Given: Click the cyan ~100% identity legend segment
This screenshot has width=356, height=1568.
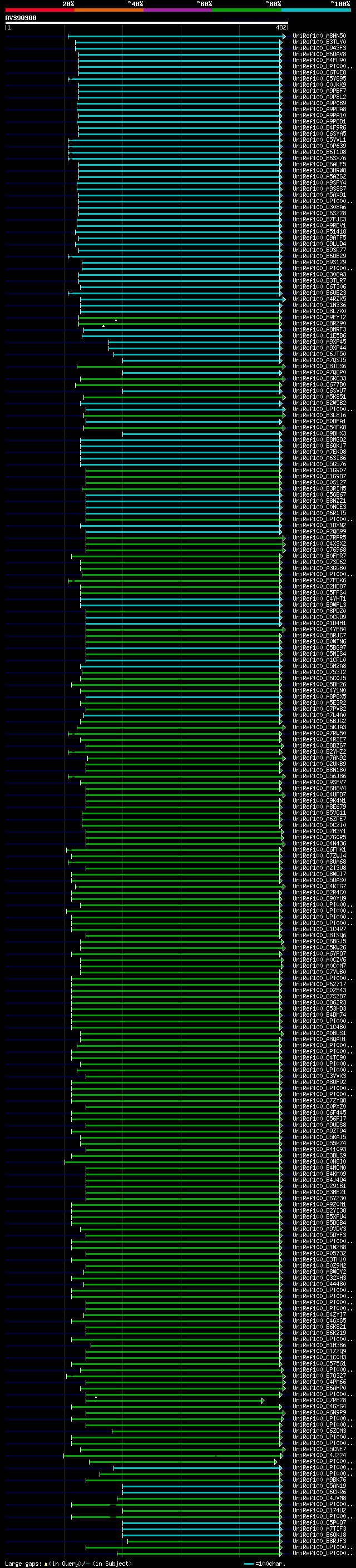Looking at the screenshot, I should [317, 10].
